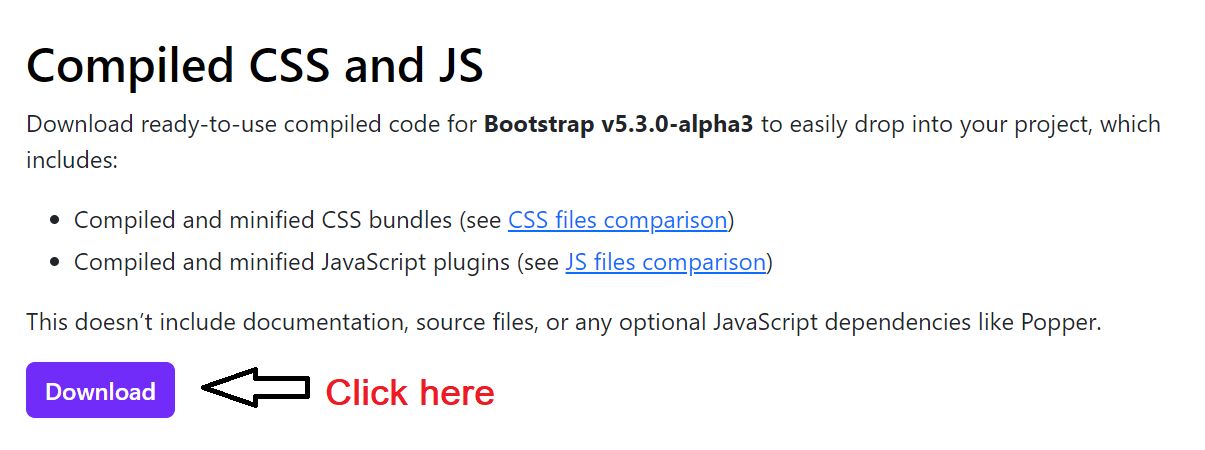Click the purple Download button

point(100,391)
